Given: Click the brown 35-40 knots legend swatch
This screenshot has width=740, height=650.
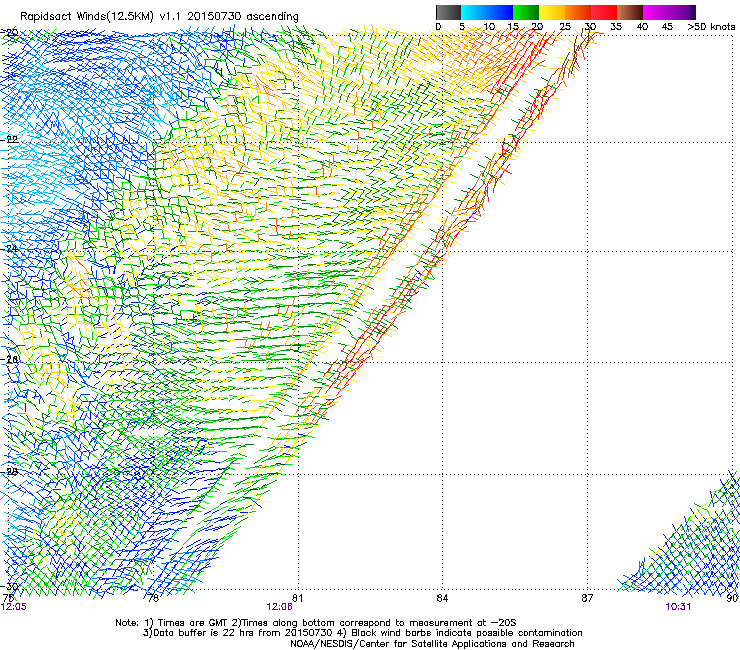Looking at the screenshot, I should point(630,12).
